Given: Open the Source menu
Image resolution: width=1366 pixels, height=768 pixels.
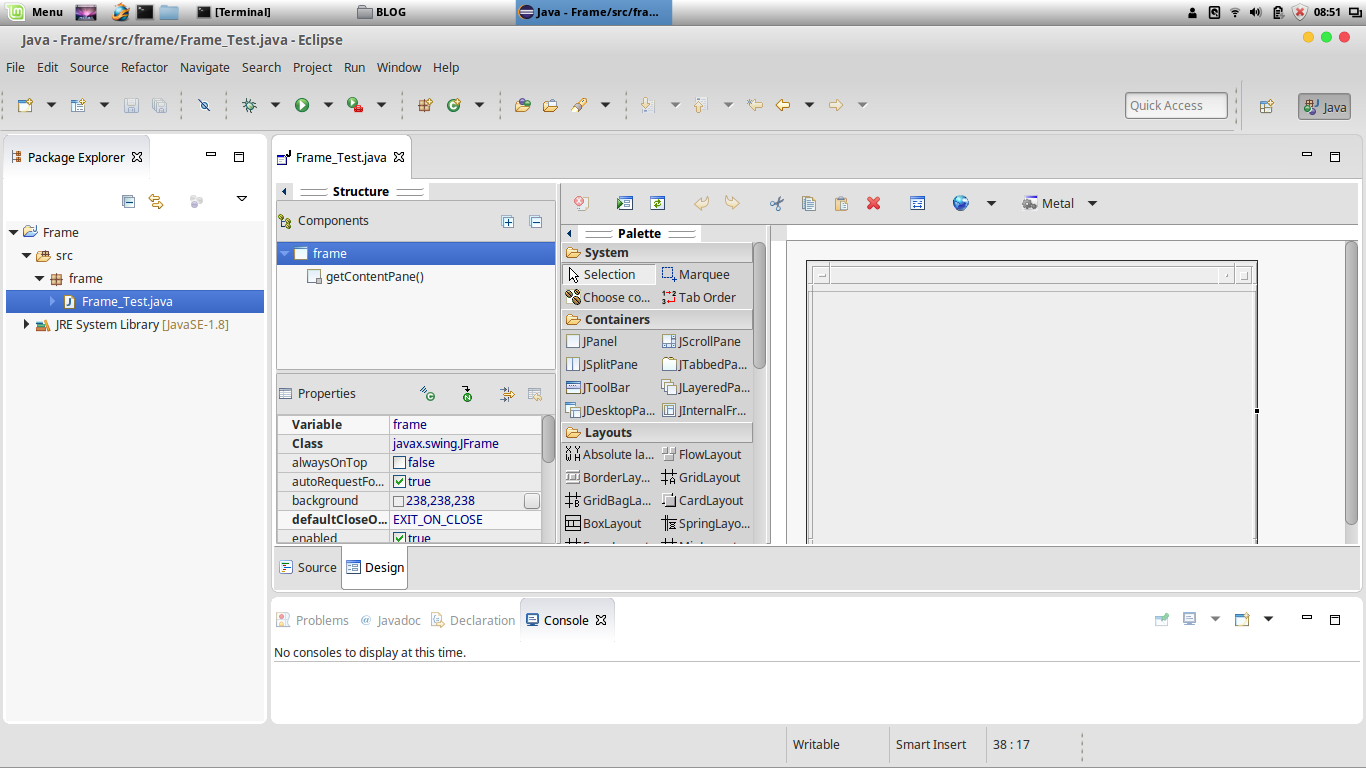Looking at the screenshot, I should (89, 67).
